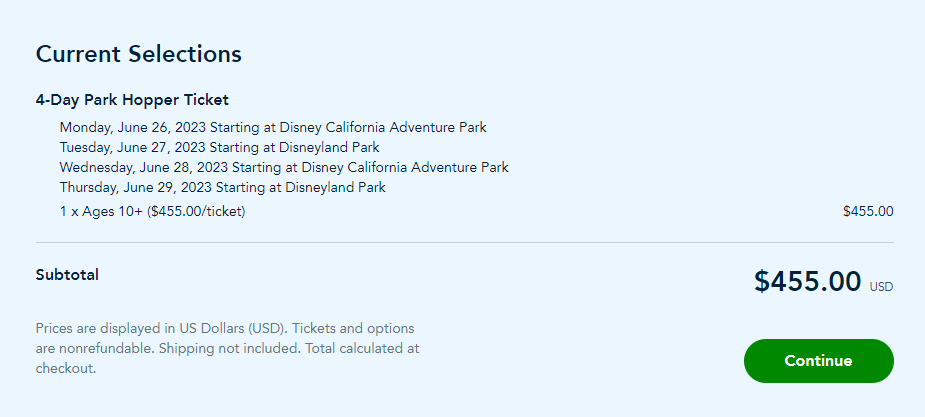Image resolution: width=925 pixels, height=417 pixels.
Task: Click Disney California Adventure Park on Wednesday's line
Action: 405,167
